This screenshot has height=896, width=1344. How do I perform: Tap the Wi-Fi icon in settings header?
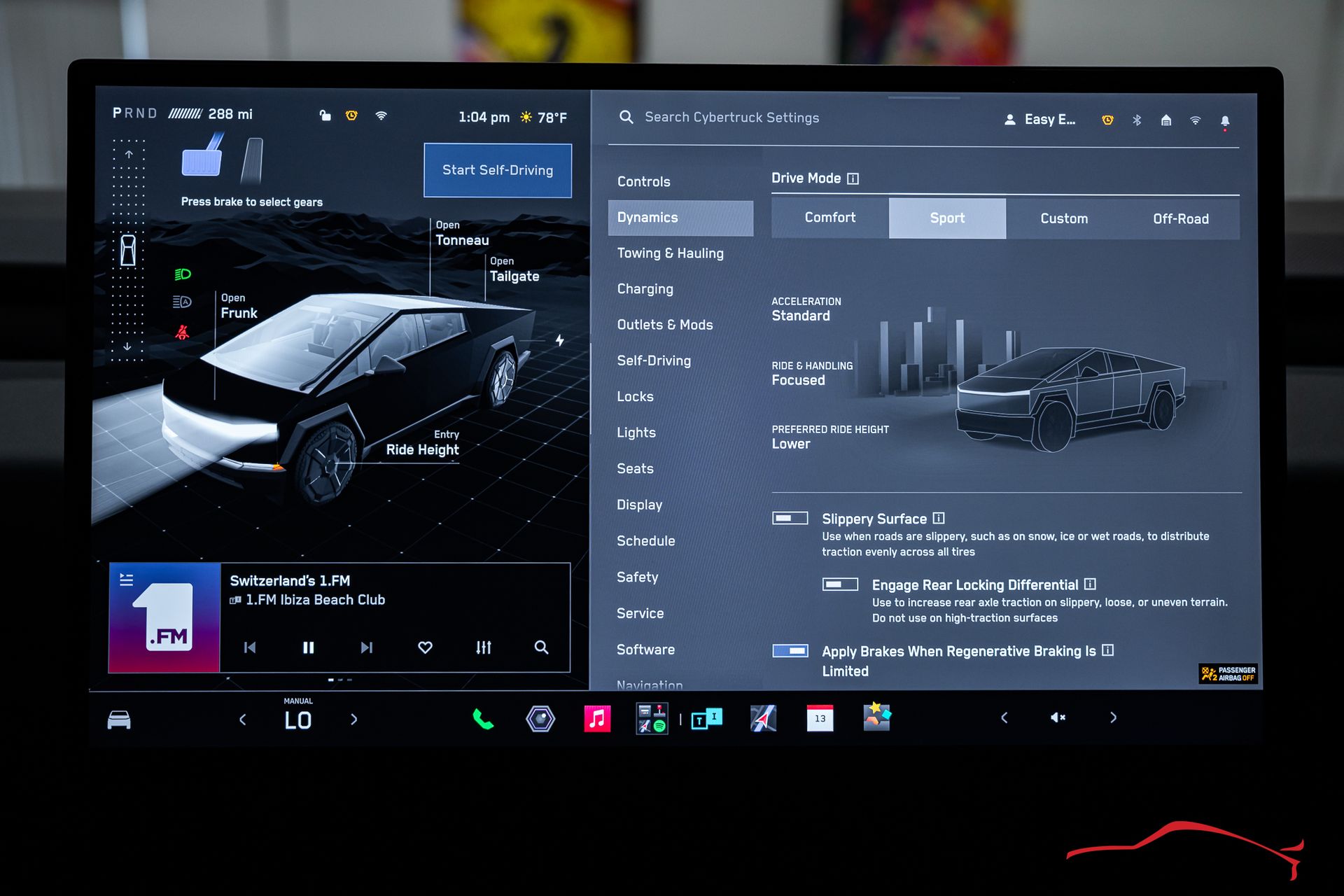pyautogui.click(x=1196, y=120)
